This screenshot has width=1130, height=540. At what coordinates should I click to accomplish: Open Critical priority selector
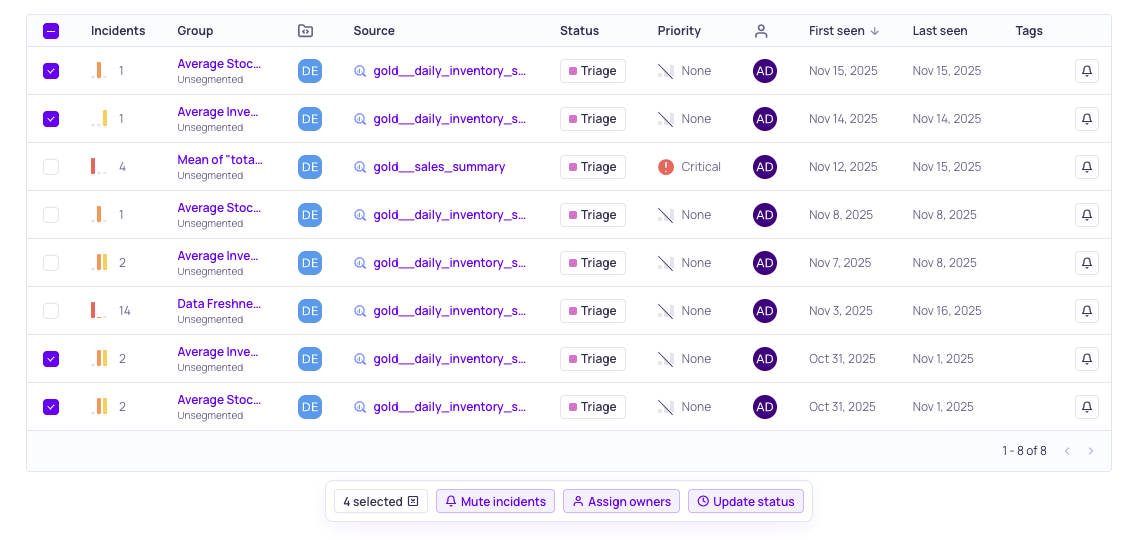pos(689,167)
